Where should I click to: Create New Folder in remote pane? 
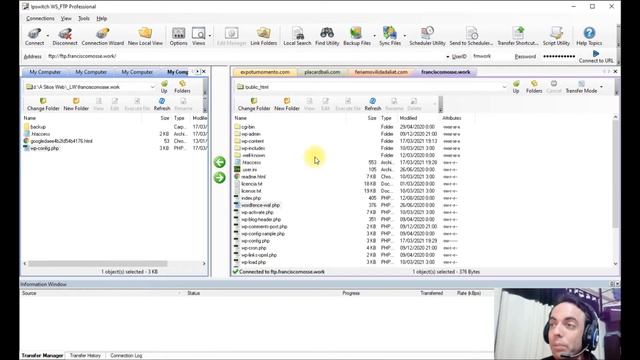click(x=287, y=104)
